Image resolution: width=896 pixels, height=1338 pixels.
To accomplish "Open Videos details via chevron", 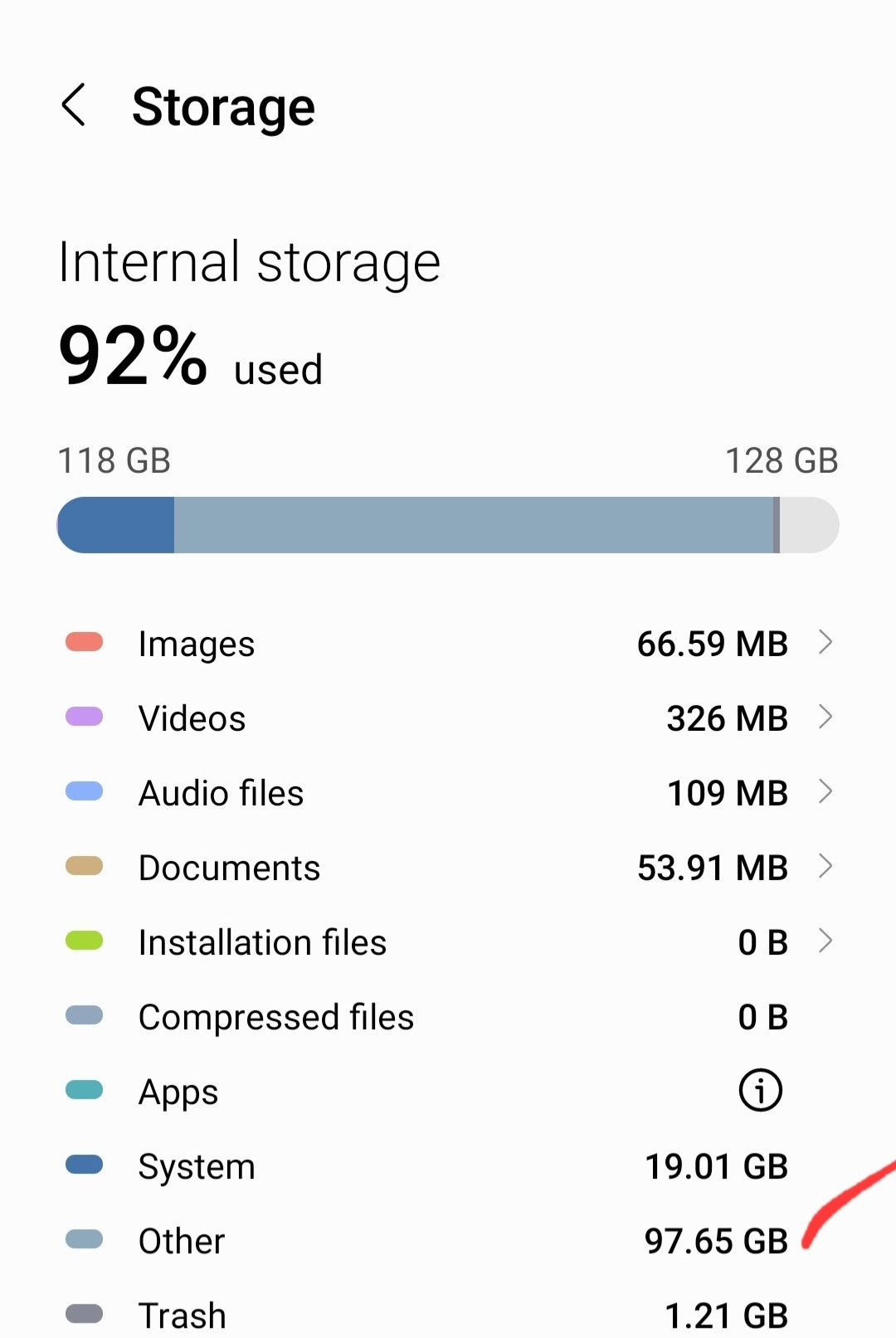I will coord(825,717).
